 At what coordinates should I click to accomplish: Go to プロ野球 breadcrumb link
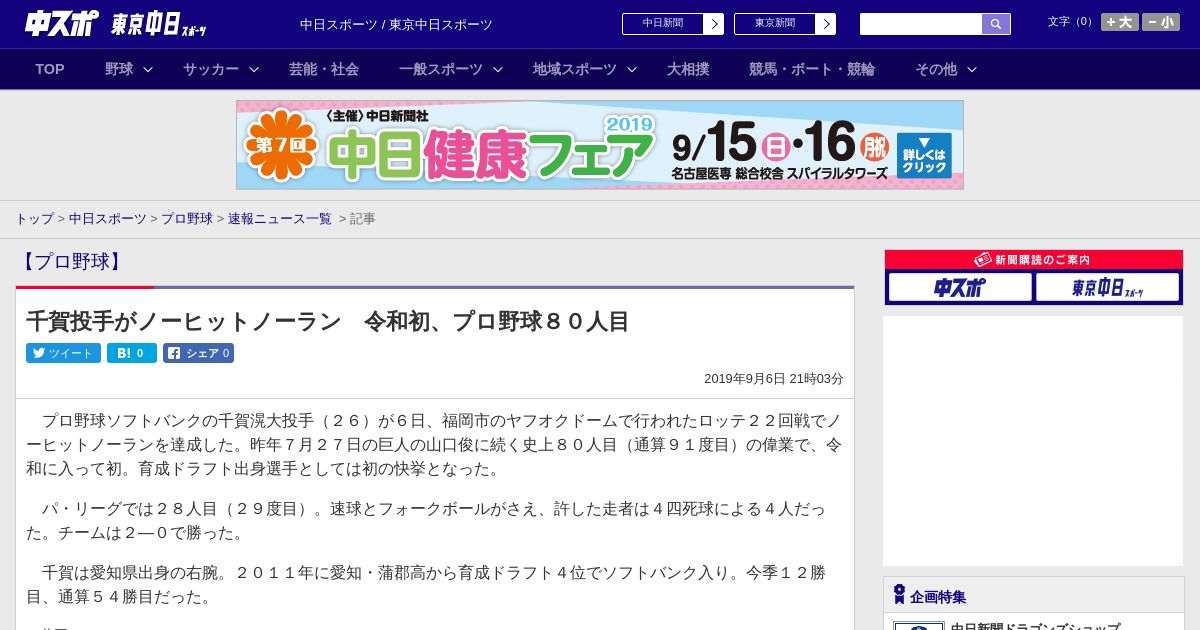187,218
